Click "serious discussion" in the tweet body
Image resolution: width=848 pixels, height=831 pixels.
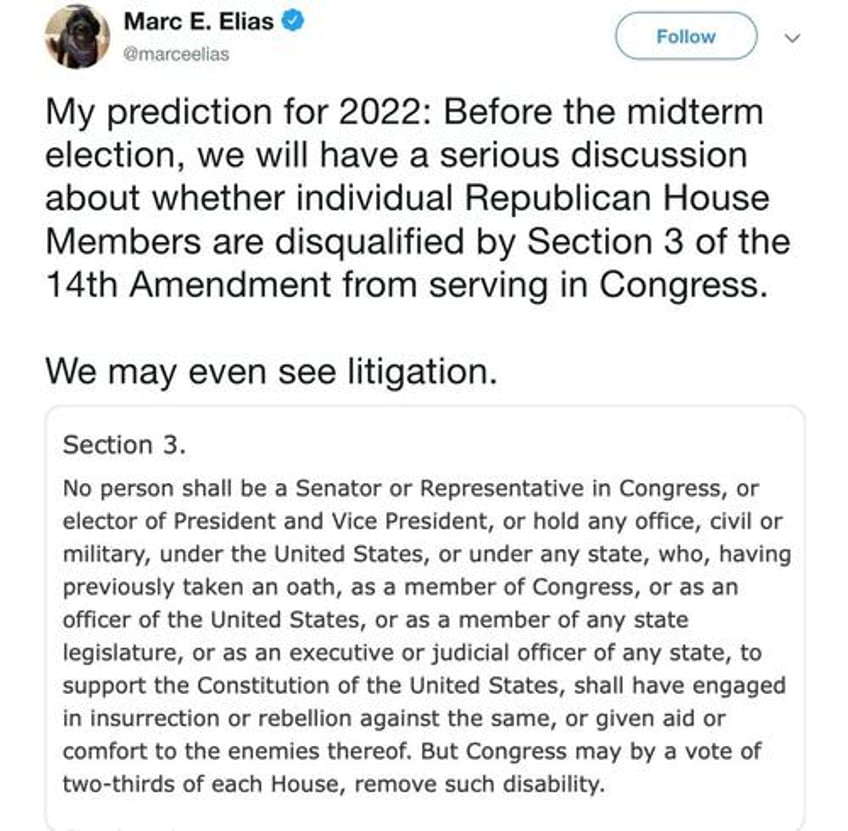[594, 155]
